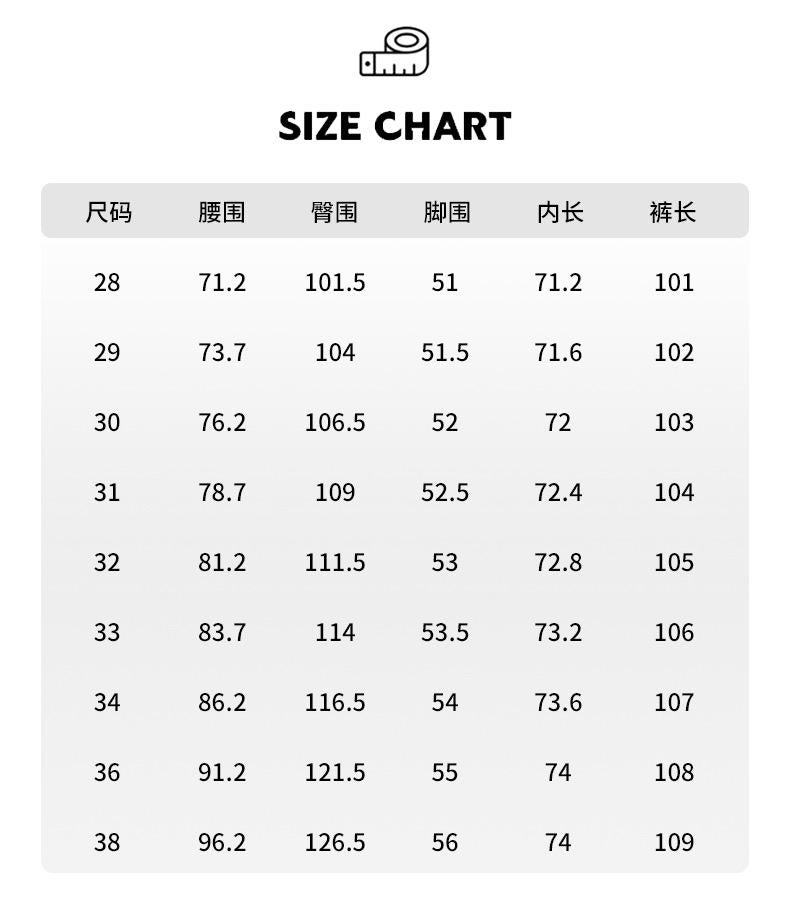Viewport: 790px width, 898px height.
Task: Select size 38 row label
Action: pos(107,843)
